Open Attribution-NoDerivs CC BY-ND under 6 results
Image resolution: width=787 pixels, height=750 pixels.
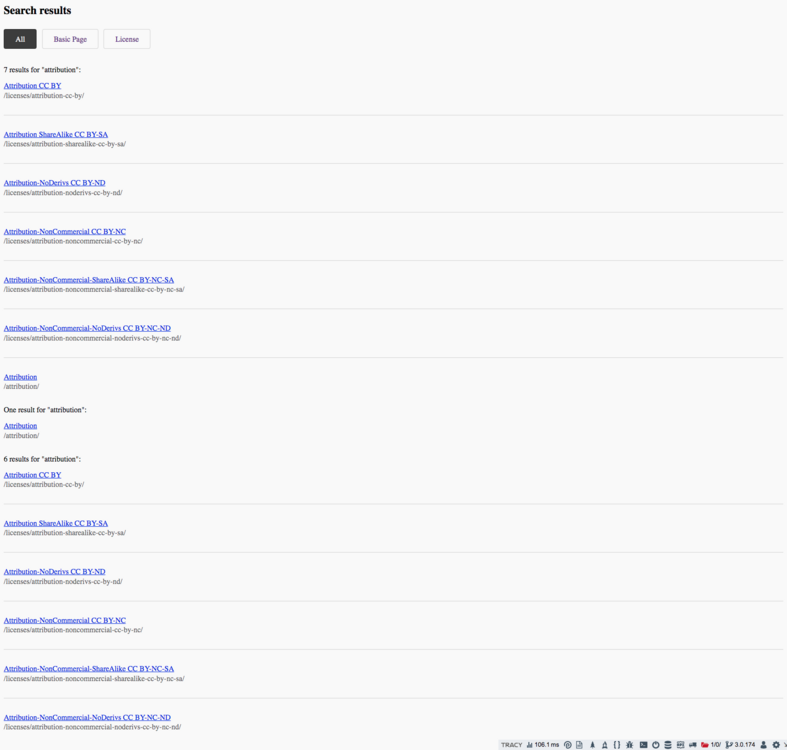[x=55, y=572]
